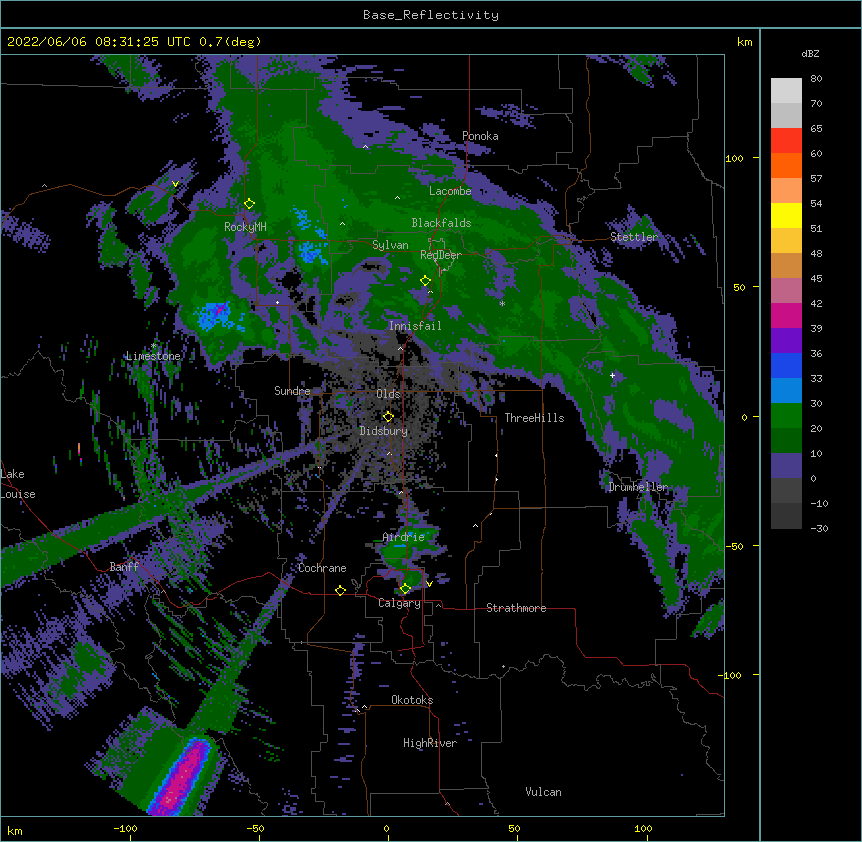Click the Didsbury city label
The image size is (862, 842).
[x=383, y=431]
